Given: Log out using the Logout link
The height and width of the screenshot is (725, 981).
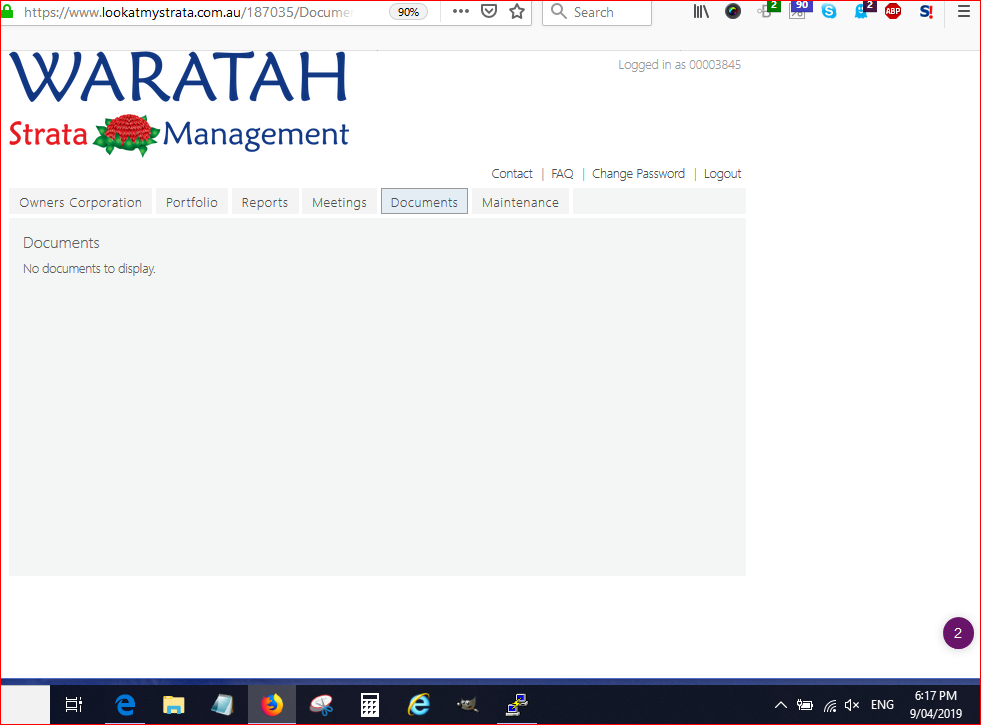Looking at the screenshot, I should pyautogui.click(x=722, y=174).
